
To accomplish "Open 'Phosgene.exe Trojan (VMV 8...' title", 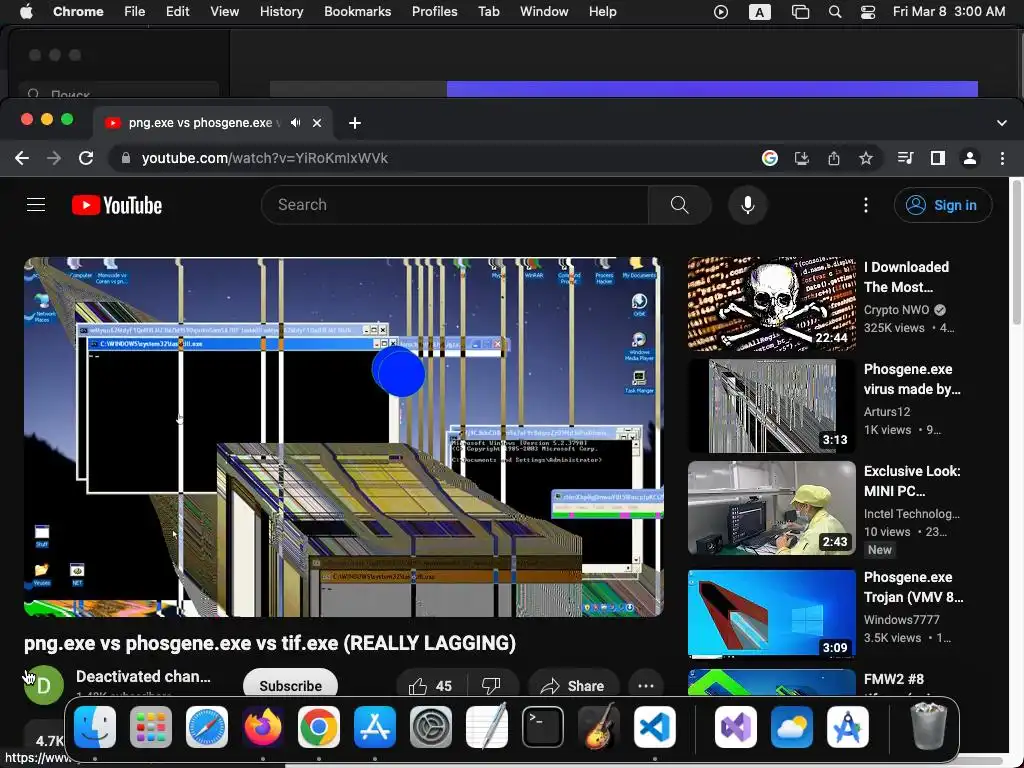I will tap(913, 587).
